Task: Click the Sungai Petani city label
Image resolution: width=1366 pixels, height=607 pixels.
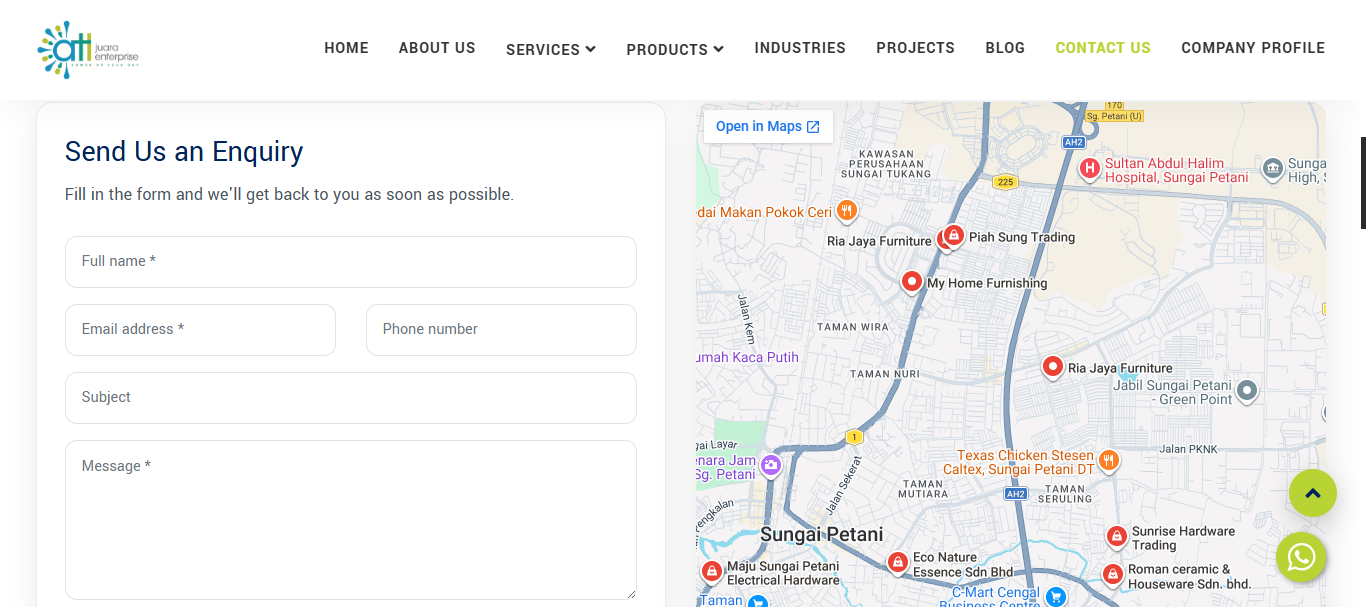Action: [x=822, y=535]
